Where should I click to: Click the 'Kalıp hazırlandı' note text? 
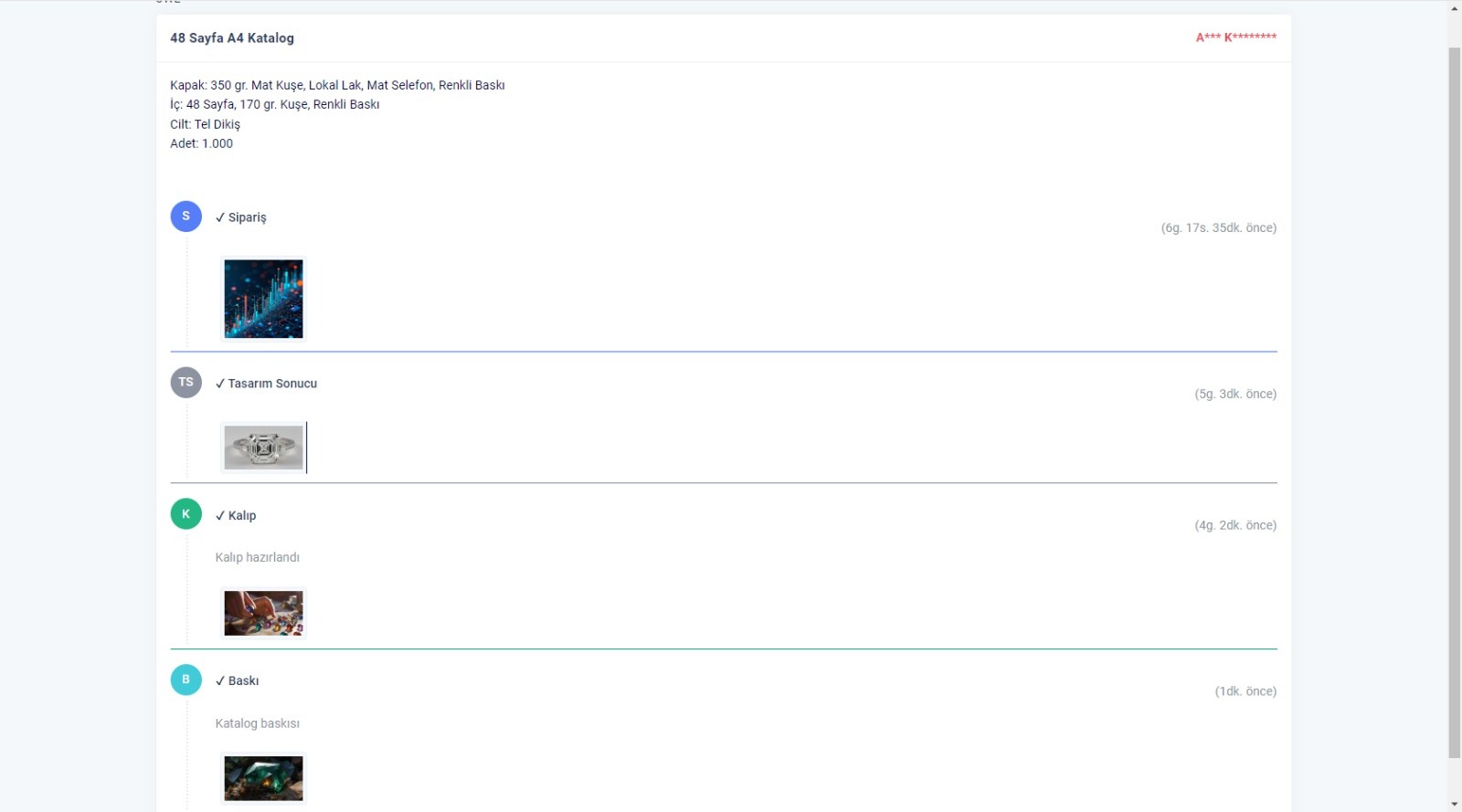[x=257, y=557]
